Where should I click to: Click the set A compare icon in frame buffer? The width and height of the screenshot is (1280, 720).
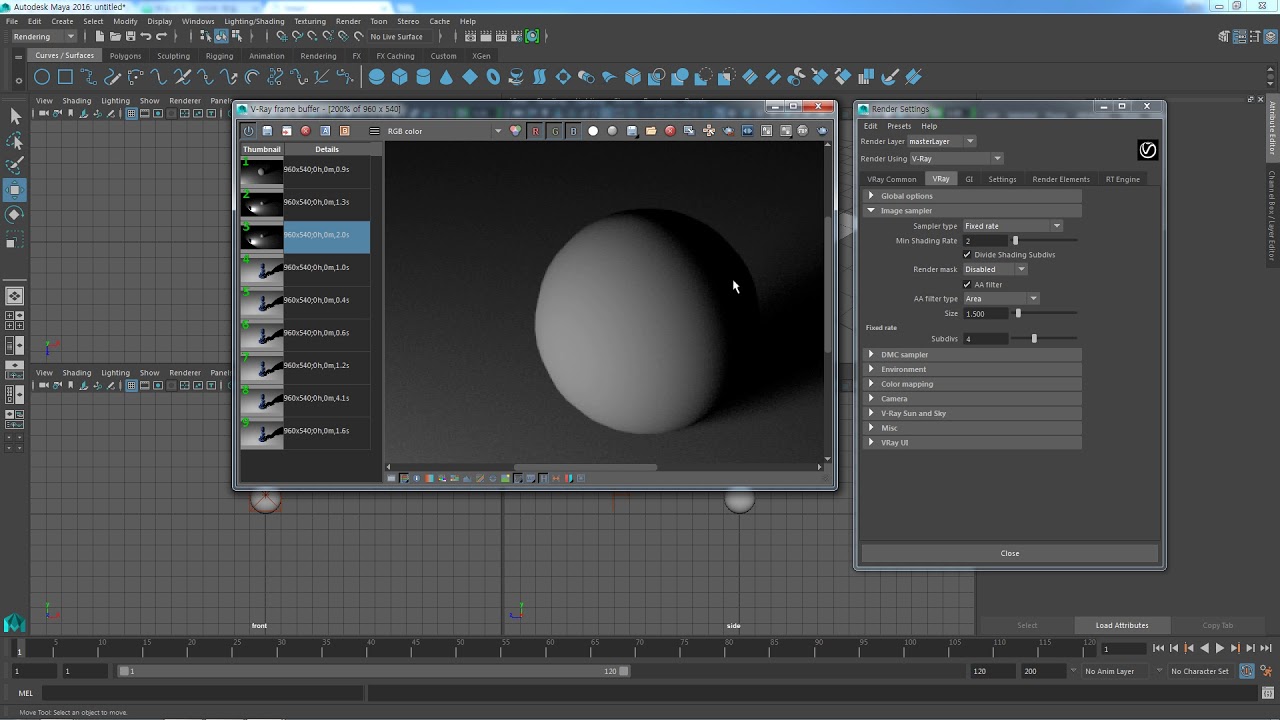pos(325,131)
